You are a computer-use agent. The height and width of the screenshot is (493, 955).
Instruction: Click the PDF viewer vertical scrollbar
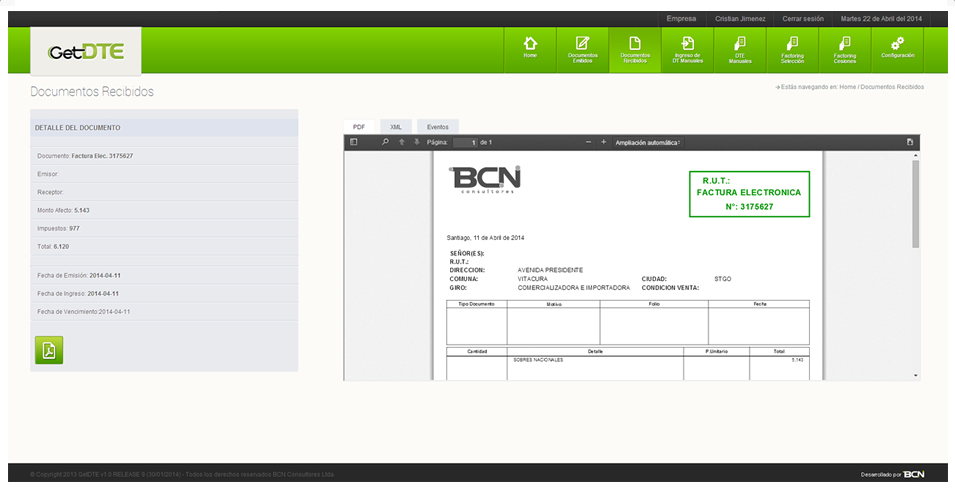point(915,204)
